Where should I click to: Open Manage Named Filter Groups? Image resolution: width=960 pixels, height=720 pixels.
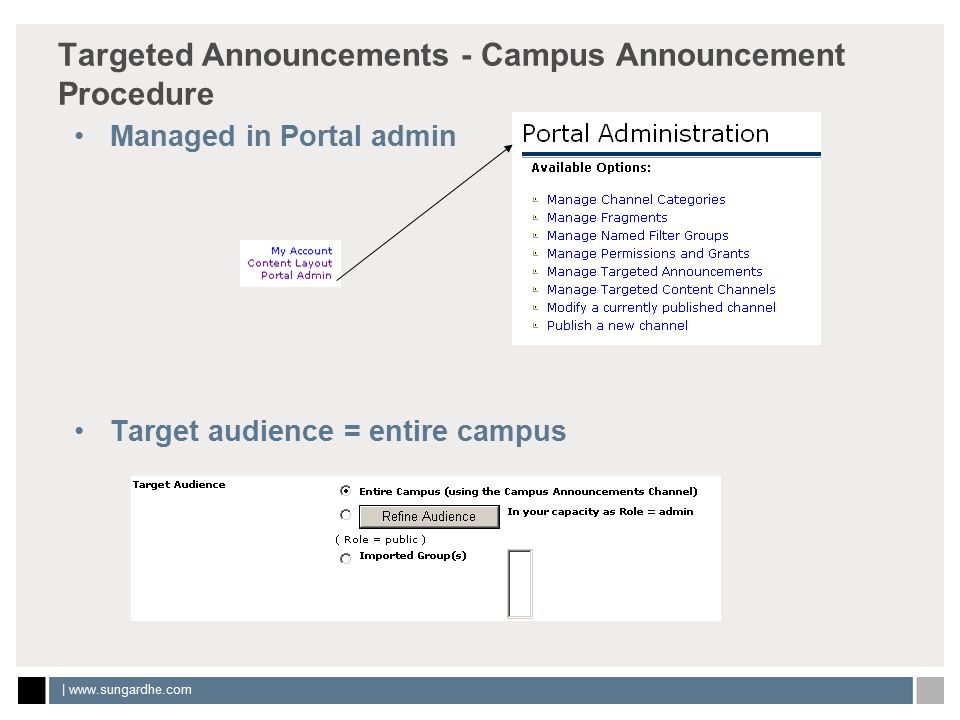pyautogui.click(x=637, y=236)
